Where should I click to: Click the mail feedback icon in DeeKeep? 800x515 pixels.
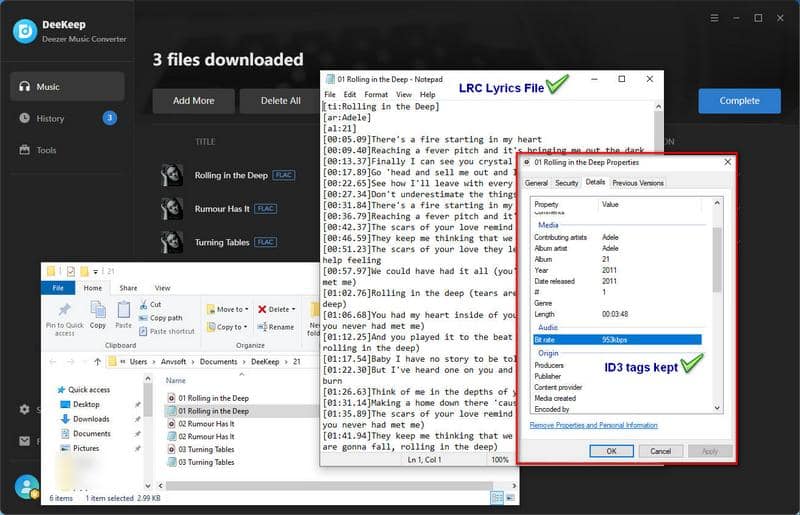(x=24, y=441)
